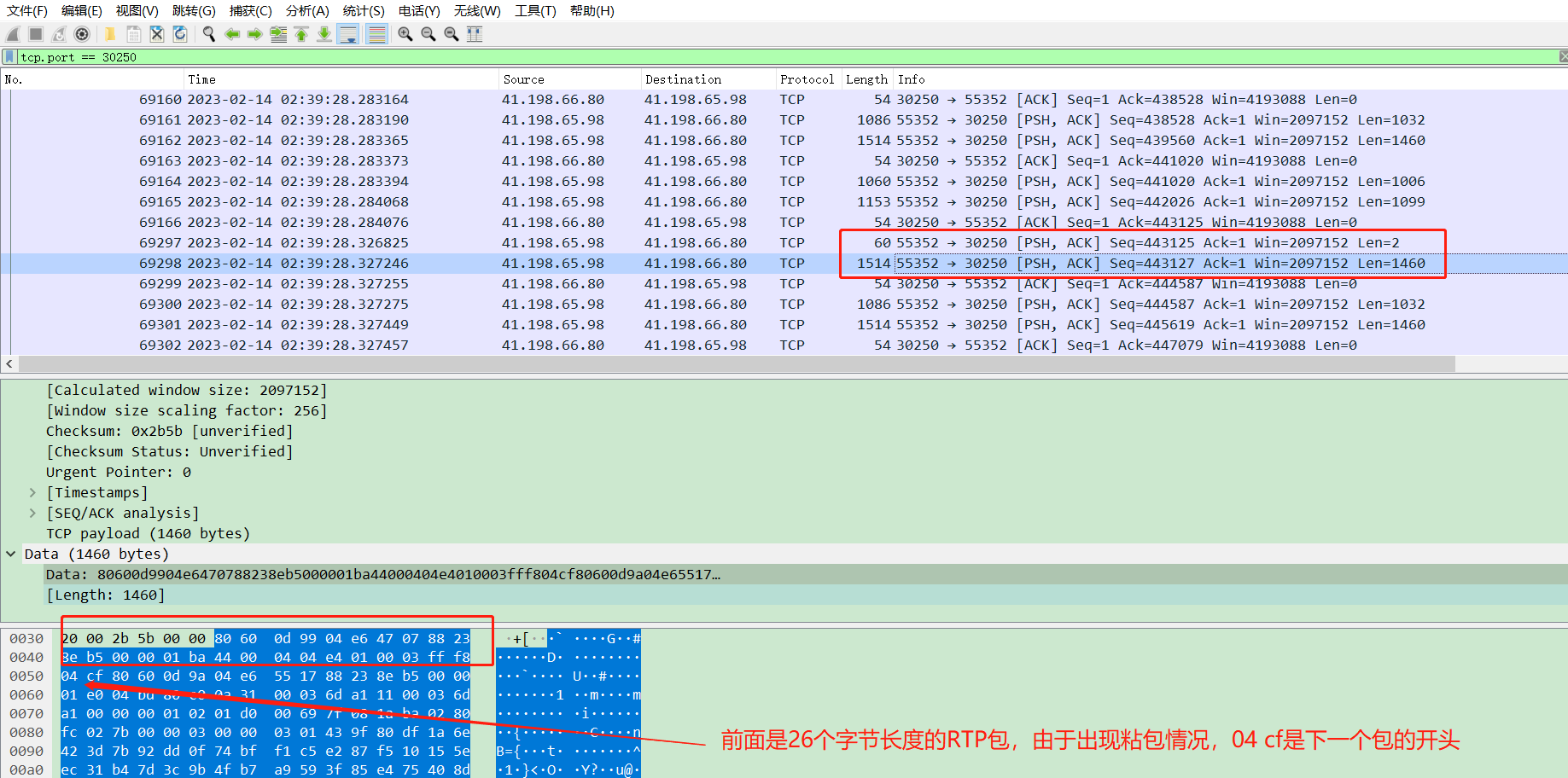Viewport: 1568px width, 778px height.
Task: Stop the running capture
Action: [36, 34]
